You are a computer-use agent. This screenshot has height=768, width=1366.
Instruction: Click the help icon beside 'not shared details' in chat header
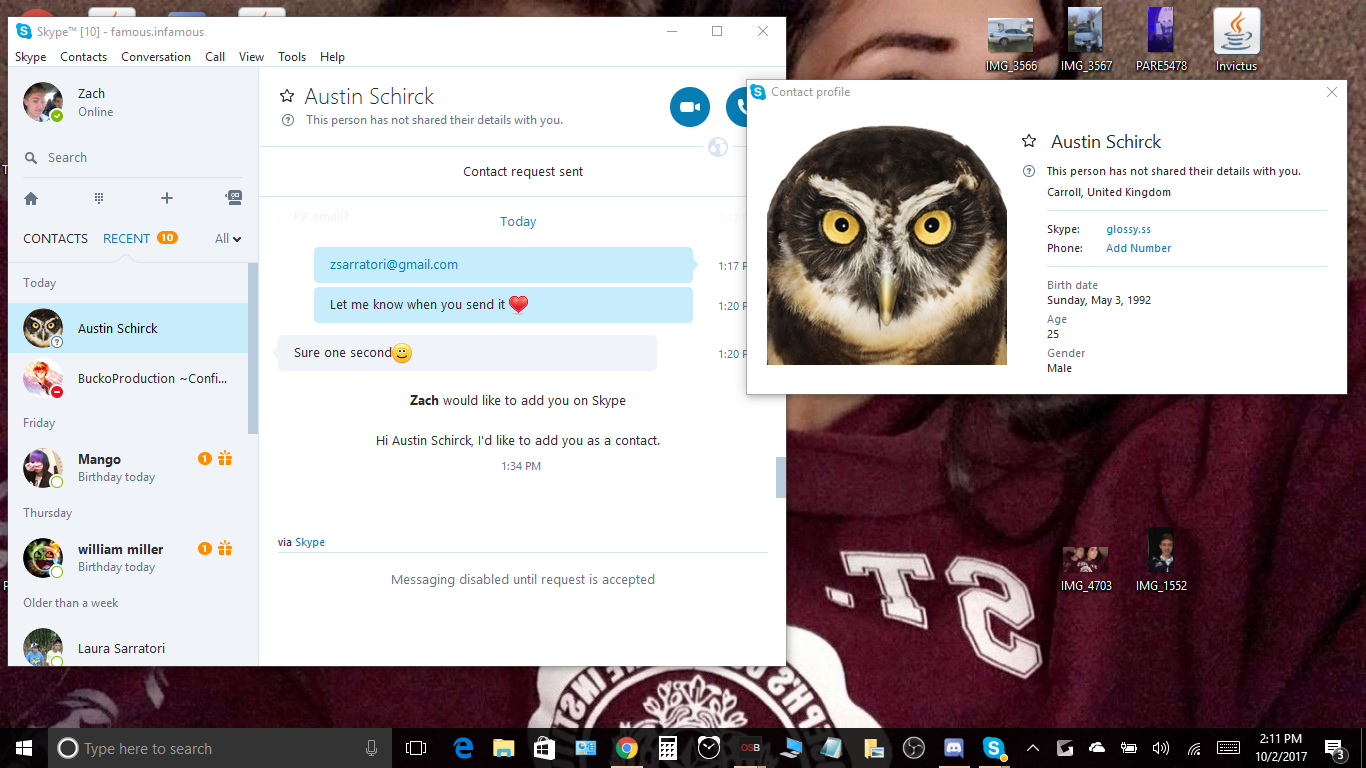click(288, 120)
